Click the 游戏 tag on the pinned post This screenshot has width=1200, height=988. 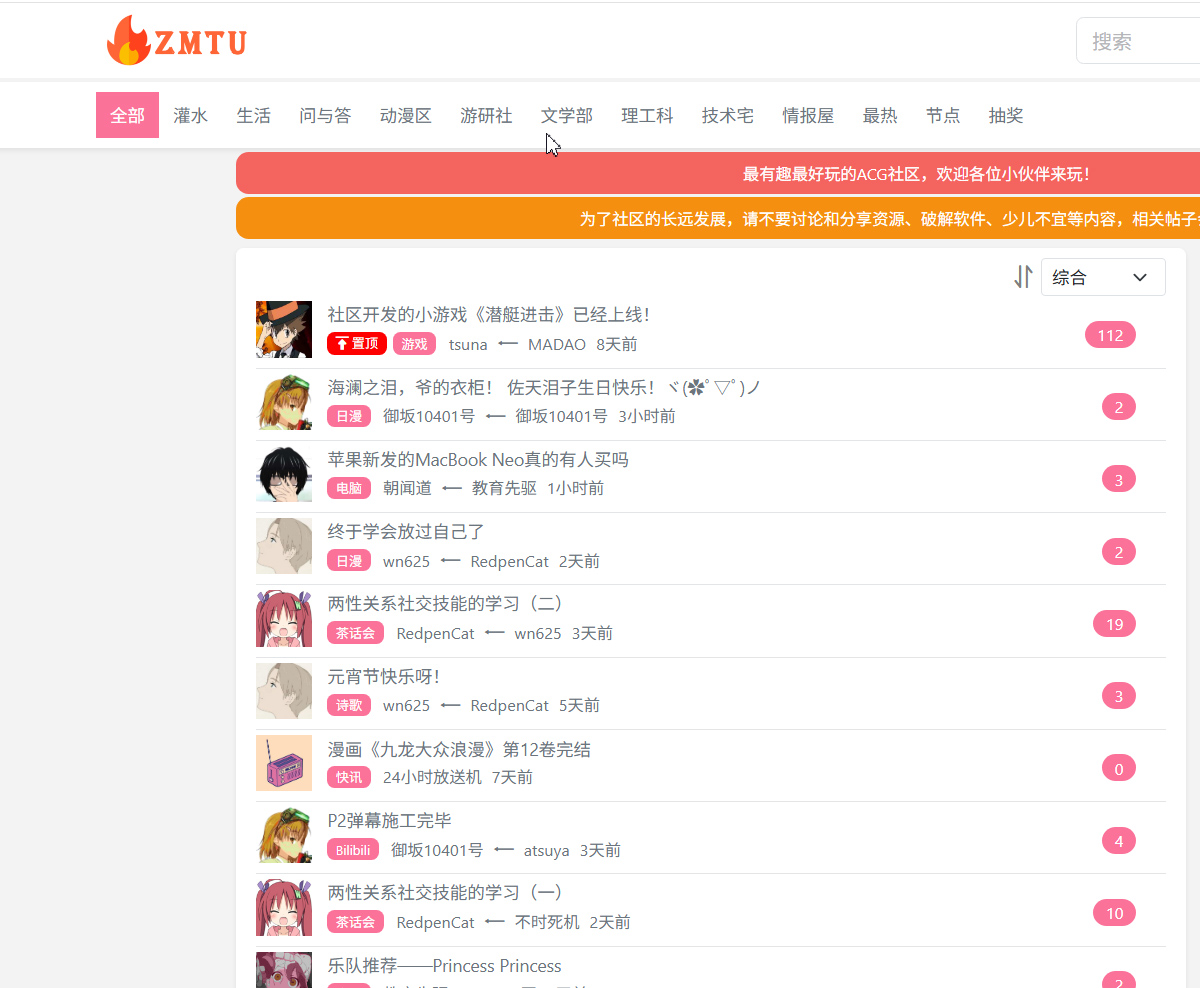(414, 344)
